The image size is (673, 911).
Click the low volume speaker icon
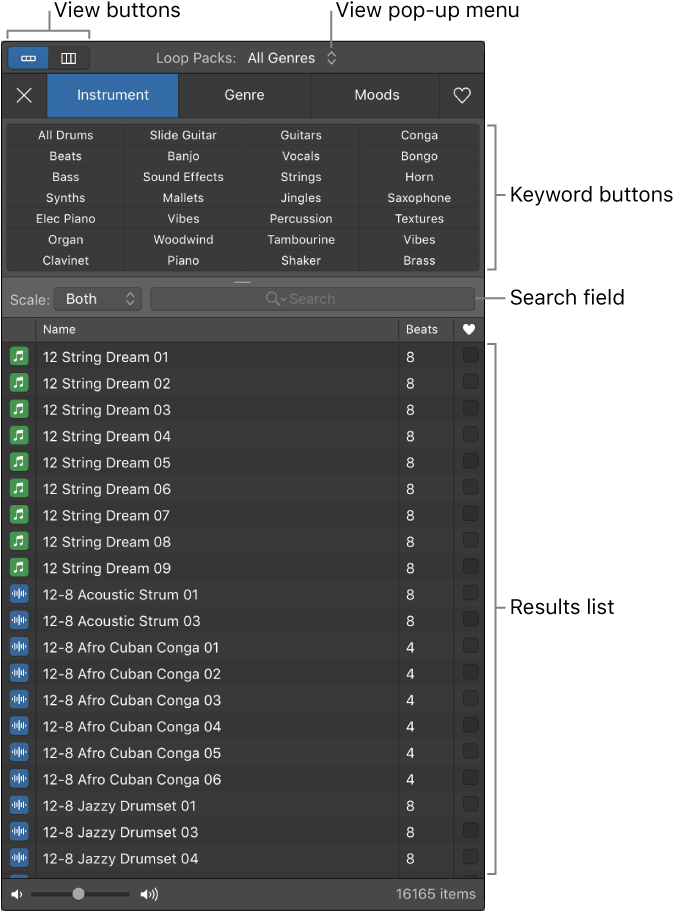point(17,894)
